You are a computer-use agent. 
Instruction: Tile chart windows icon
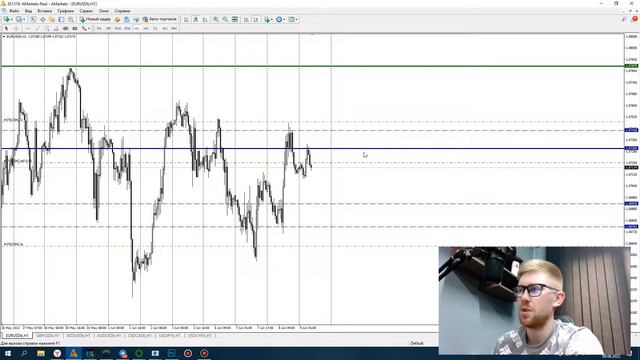[235, 19]
